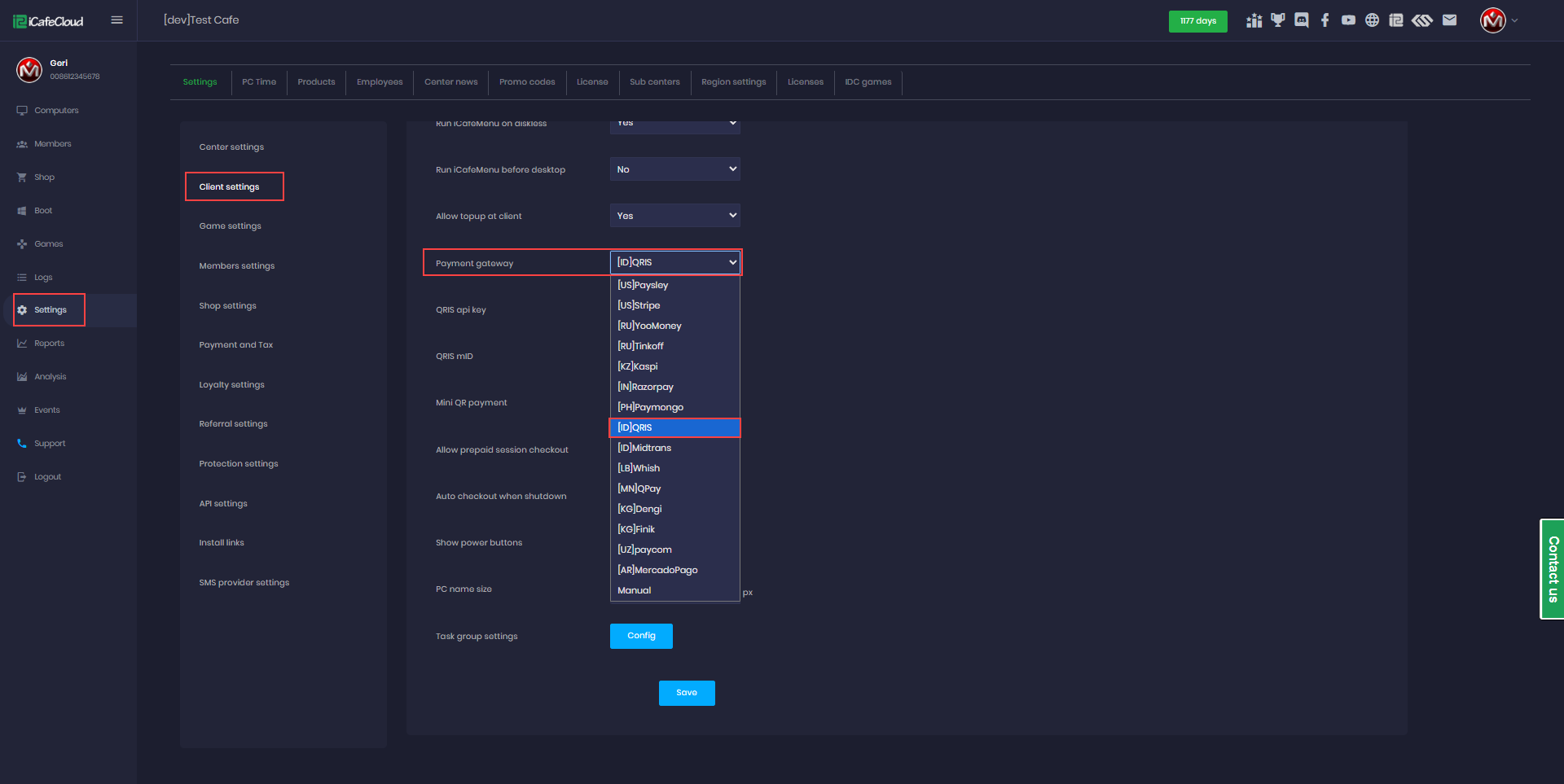Click the Facebook icon in the header
Viewport: 1564px width, 784px height.
point(1325,20)
